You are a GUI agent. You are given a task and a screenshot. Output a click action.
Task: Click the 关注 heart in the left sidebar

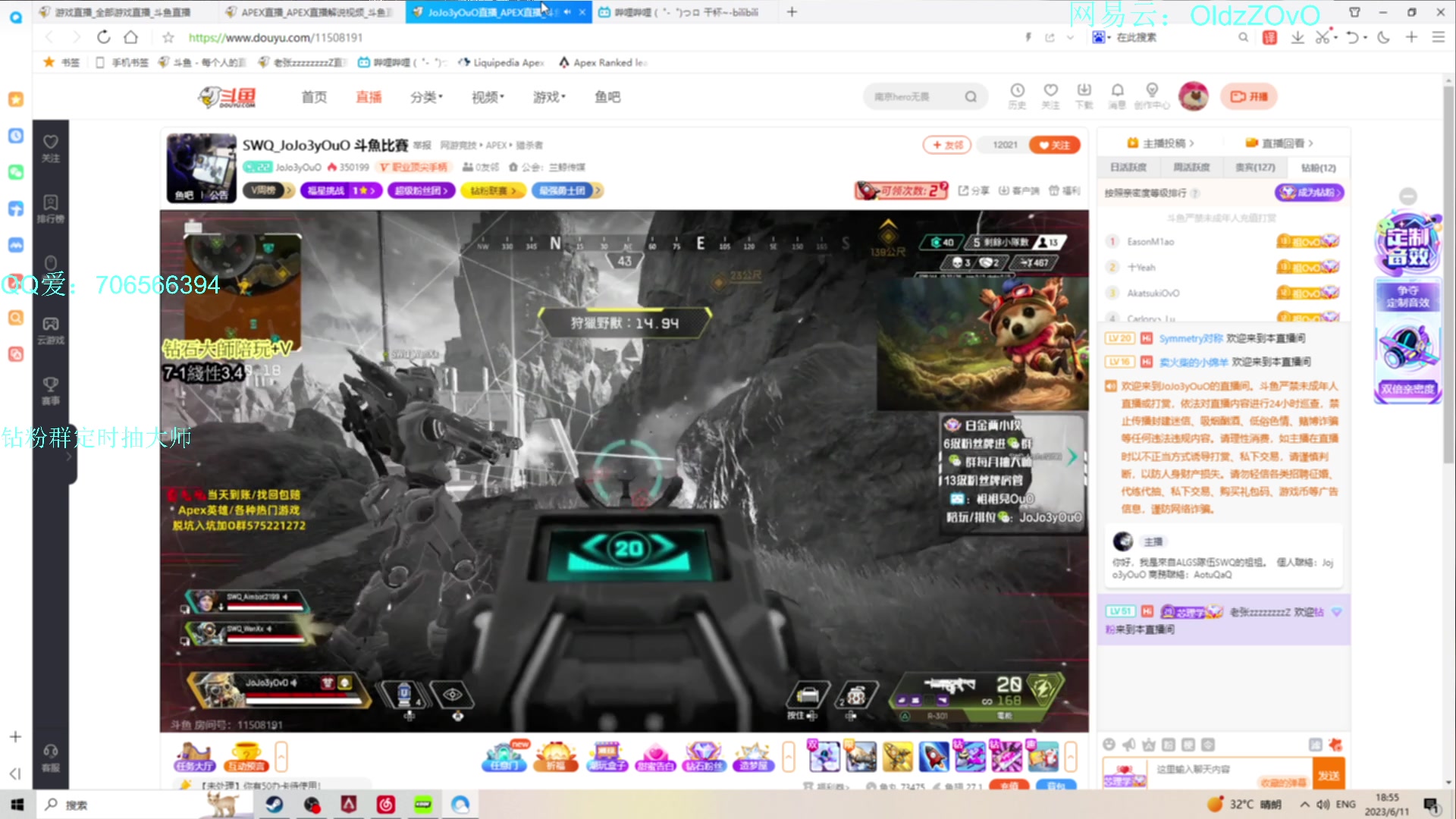[51, 148]
